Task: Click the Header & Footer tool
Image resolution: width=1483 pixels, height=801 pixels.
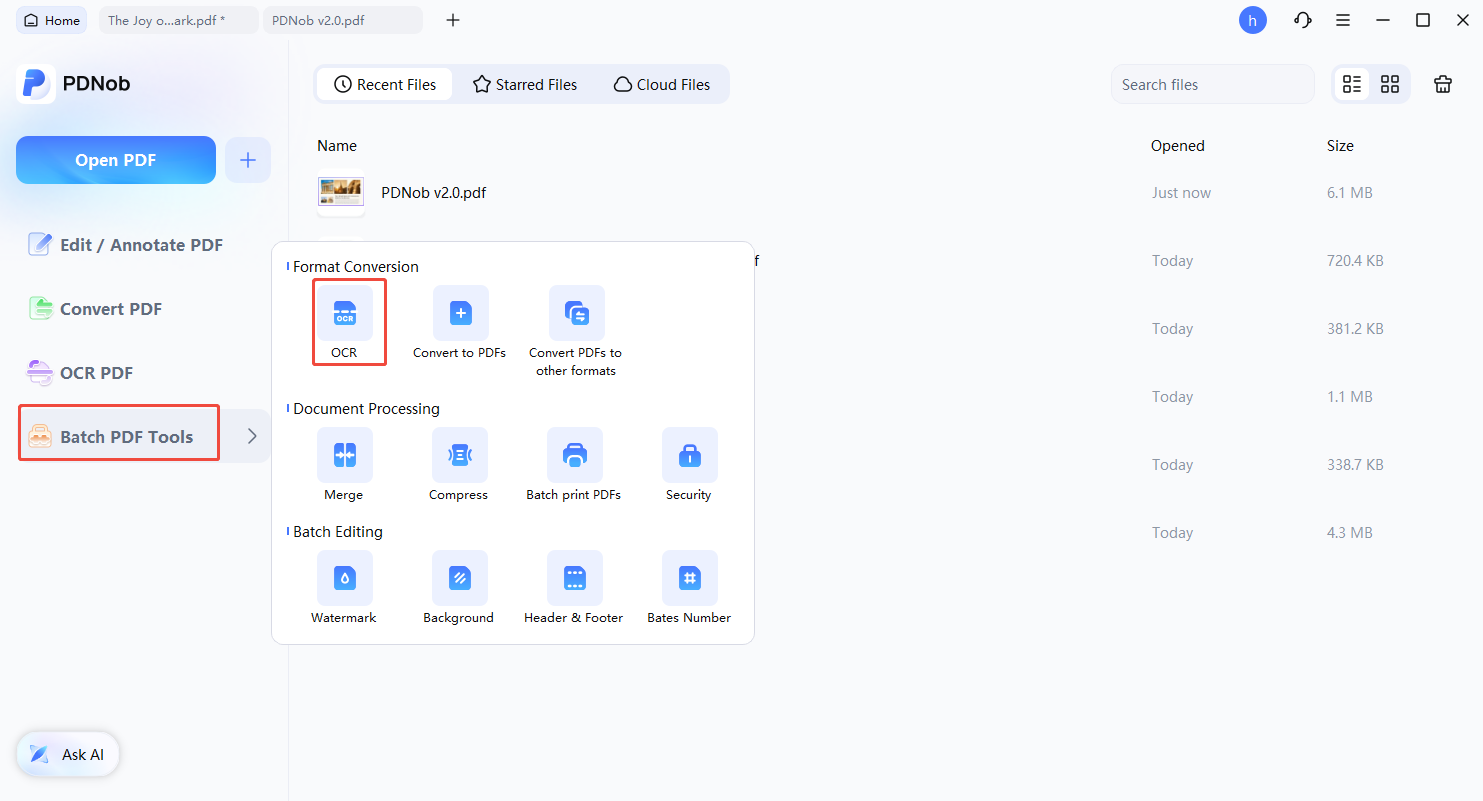Action: click(574, 578)
